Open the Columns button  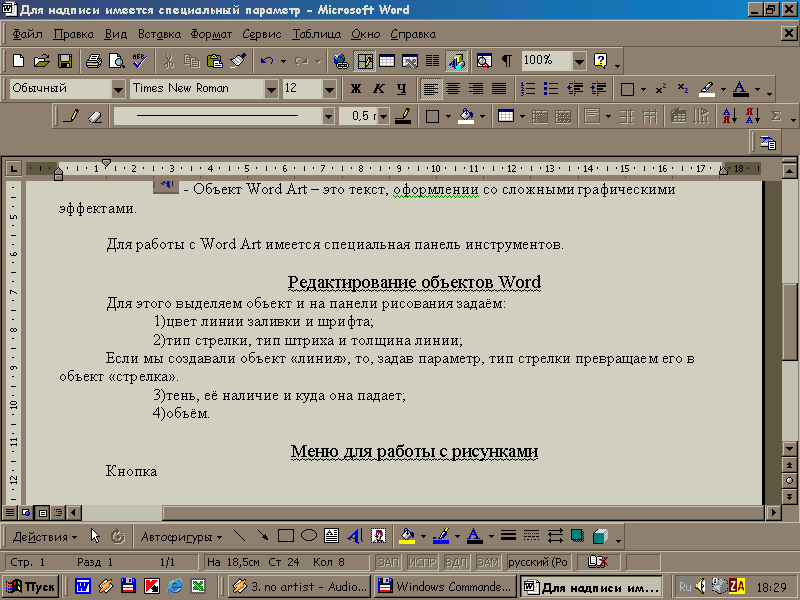tap(433, 61)
